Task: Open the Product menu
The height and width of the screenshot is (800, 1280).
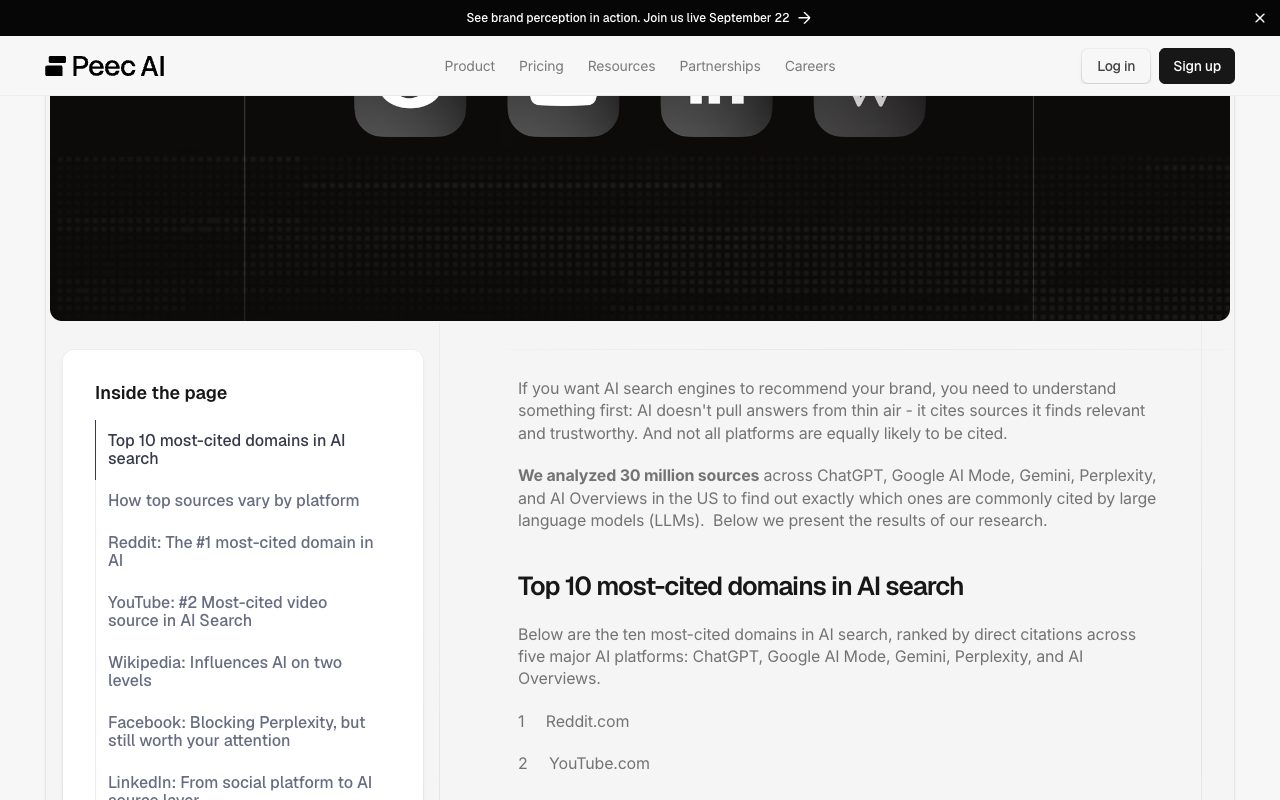Action: click(469, 66)
